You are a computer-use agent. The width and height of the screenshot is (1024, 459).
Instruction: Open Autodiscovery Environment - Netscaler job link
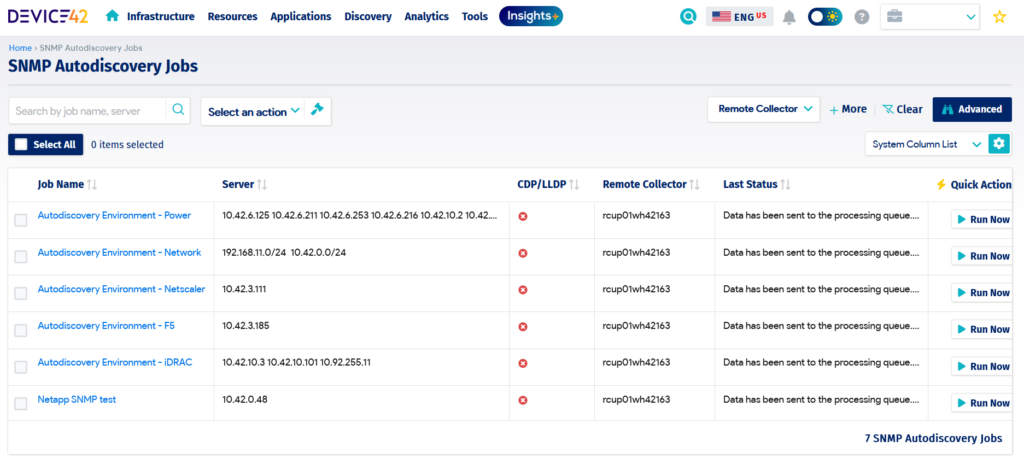(x=121, y=289)
